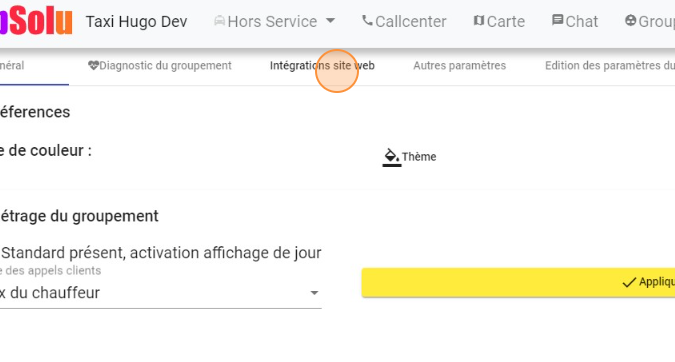This screenshot has width=675, height=362.
Task: Open the Callcenter menu item
Action: coord(404,21)
